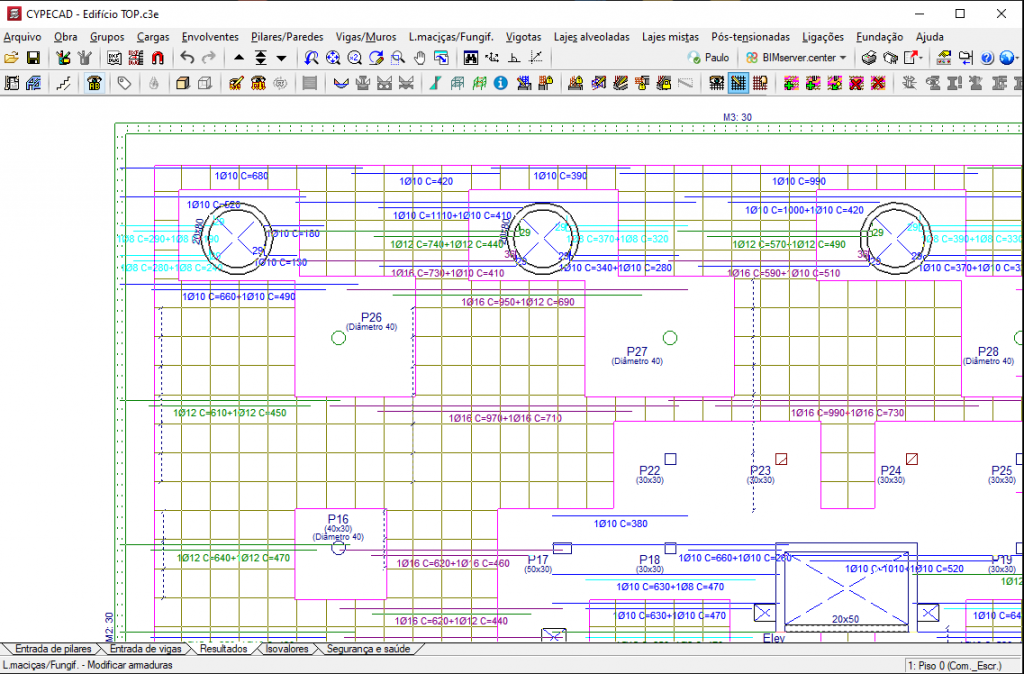Open the Vigas/Muros menu

366,37
